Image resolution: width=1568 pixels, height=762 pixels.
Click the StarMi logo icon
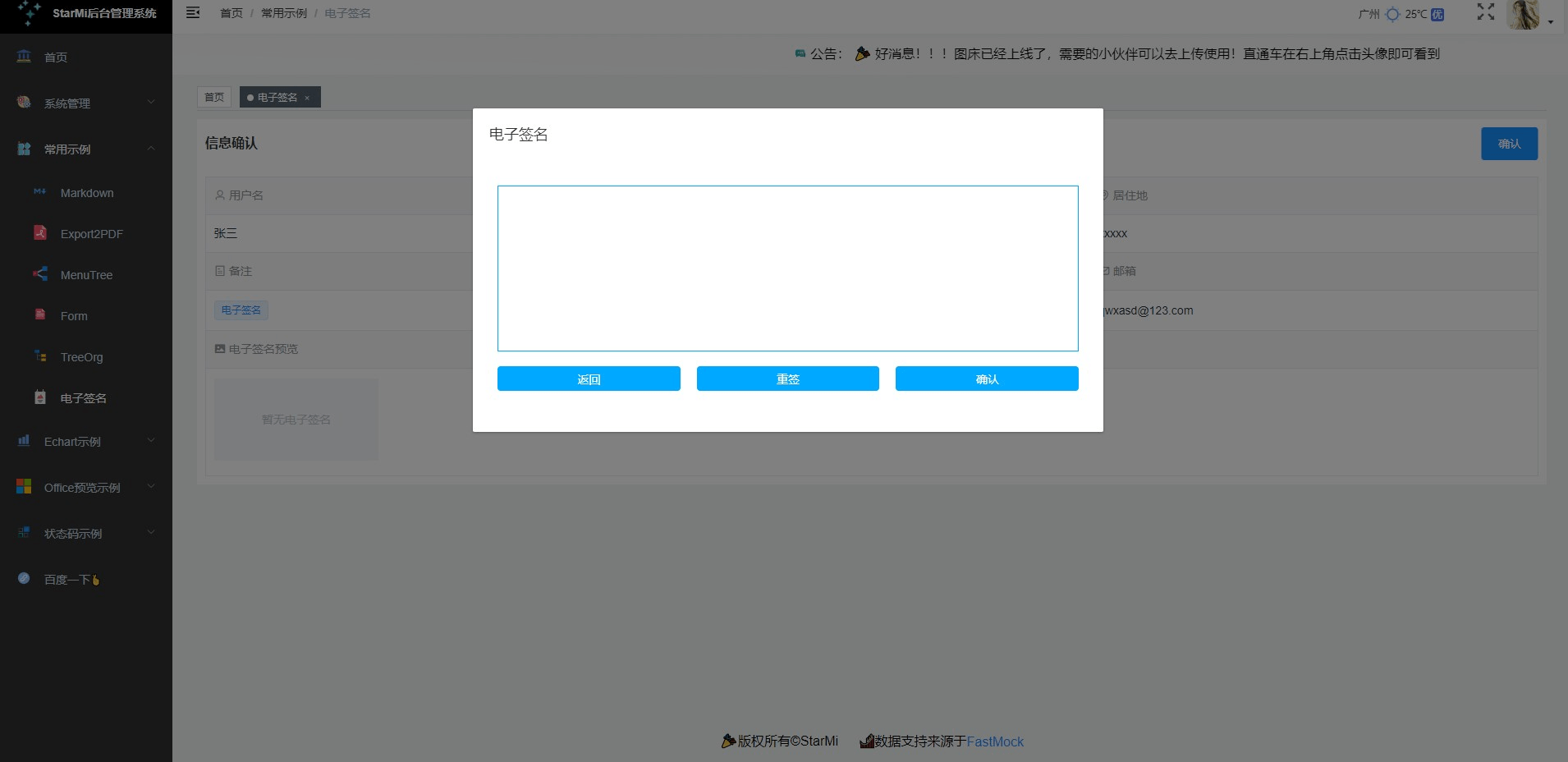tap(30, 12)
